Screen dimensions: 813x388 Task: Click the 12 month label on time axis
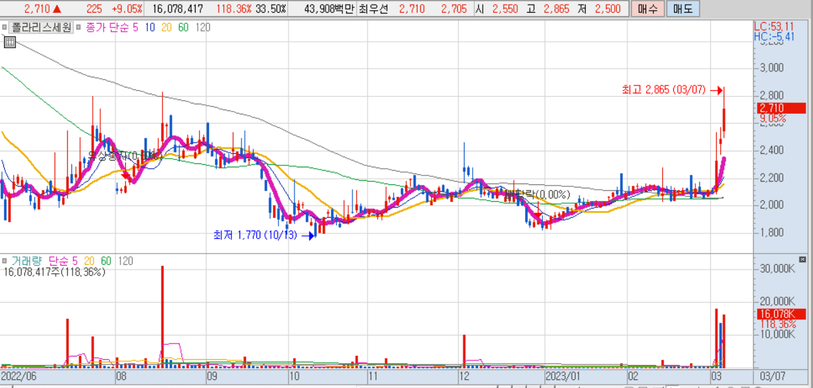tap(465, 375)
